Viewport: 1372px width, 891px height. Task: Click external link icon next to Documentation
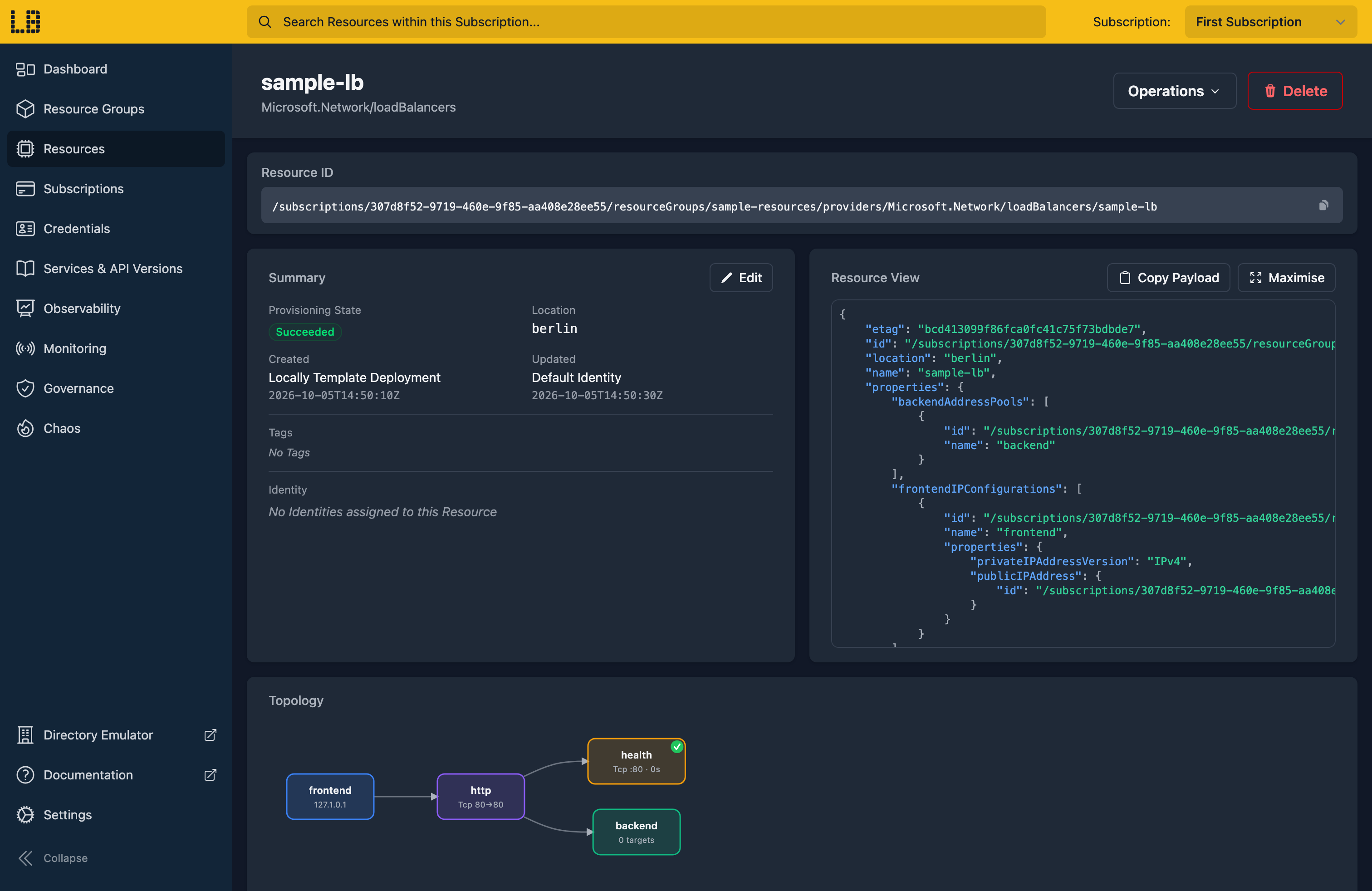click(211, 774)
